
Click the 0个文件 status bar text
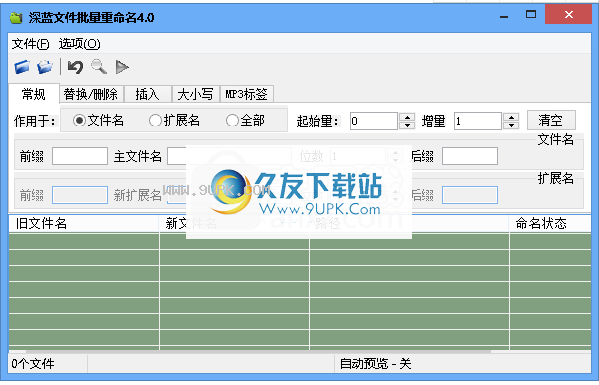[33, 364]
